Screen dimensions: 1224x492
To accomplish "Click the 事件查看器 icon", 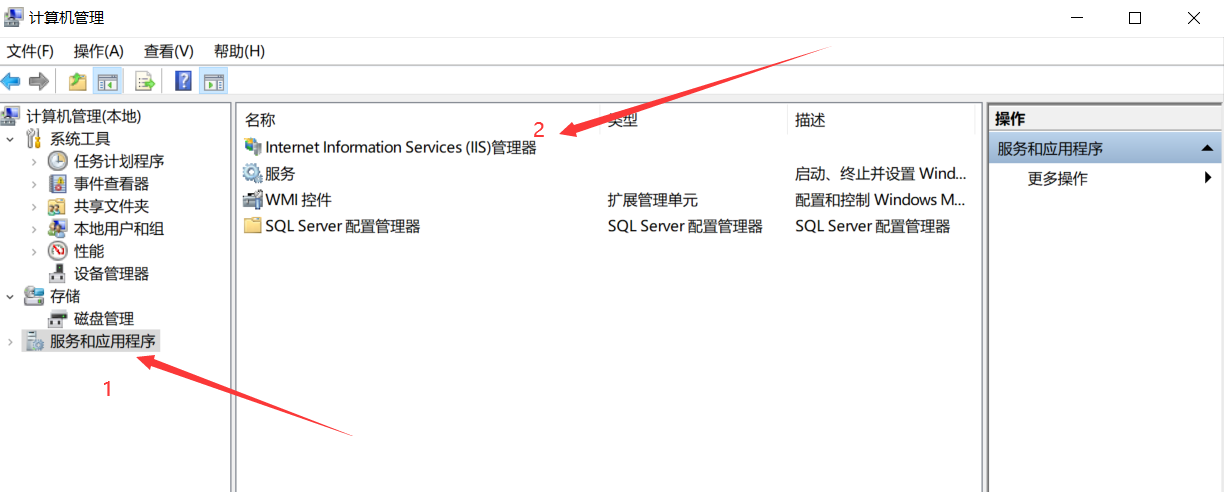I will pos(58,183).
